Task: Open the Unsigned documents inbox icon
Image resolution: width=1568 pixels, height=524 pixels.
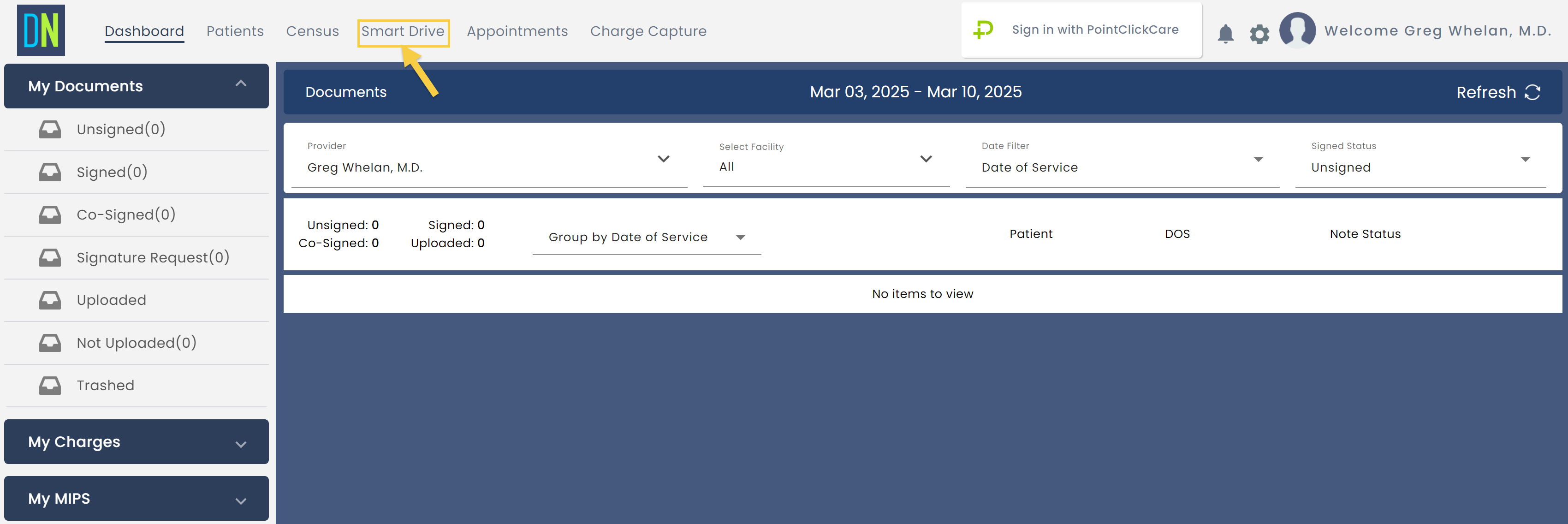Action: pyautogui.click(x=50, y=129)
